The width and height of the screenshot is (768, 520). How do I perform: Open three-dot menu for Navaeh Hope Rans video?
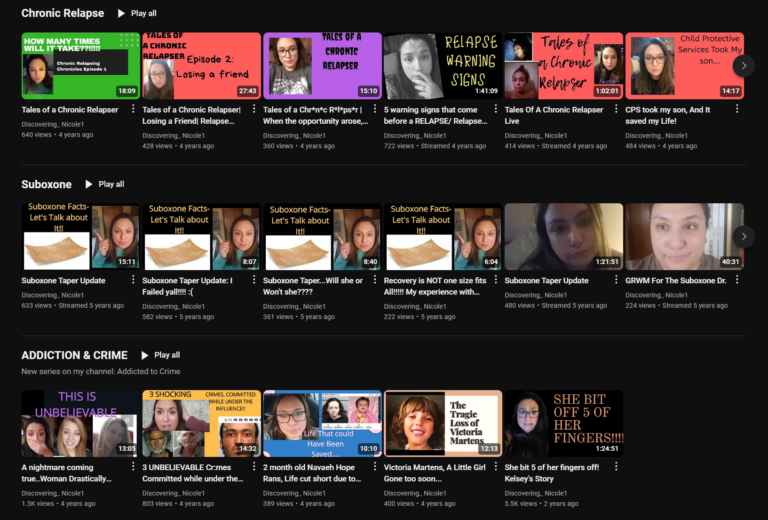(375, 467)
